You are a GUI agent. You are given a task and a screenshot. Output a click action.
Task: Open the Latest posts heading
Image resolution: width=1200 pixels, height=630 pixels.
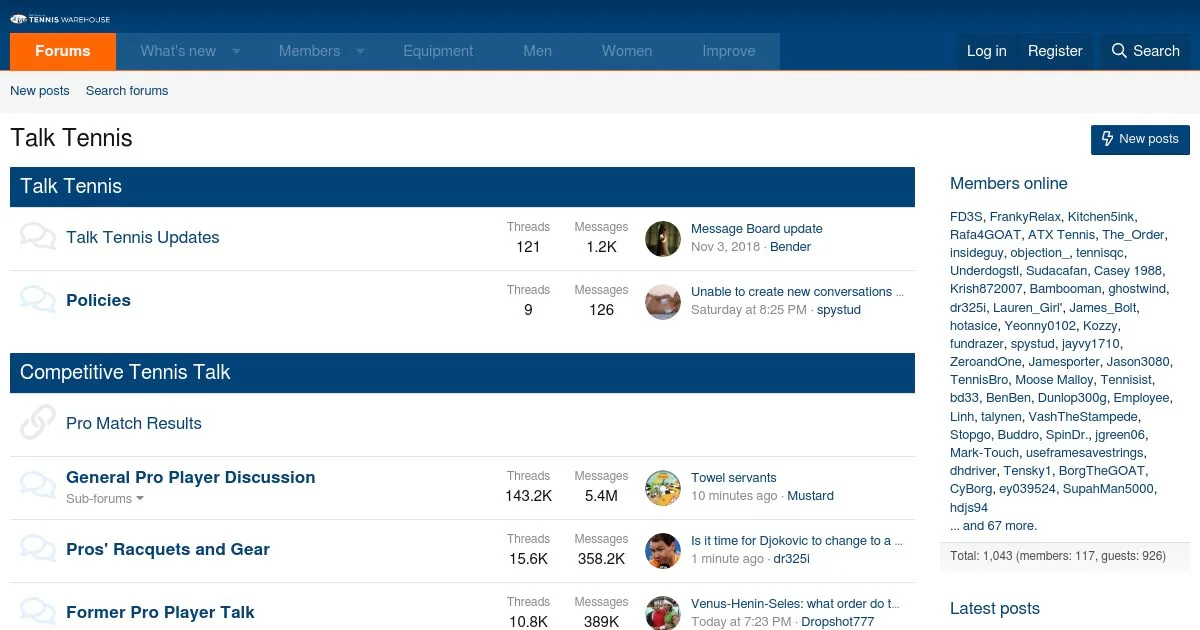(x=995, y=609)
